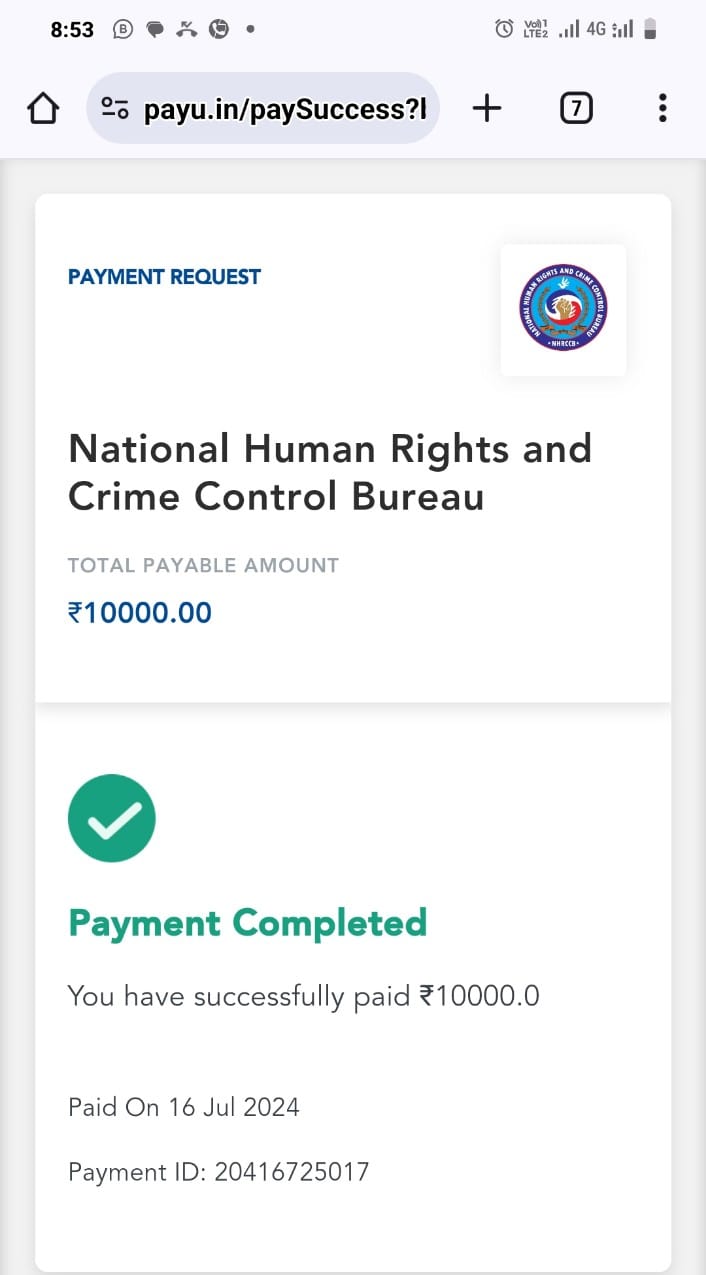Viewport: 706px width, 1275px height.
Task: Tap the Chrome home icon
Action: click(42, 109)
